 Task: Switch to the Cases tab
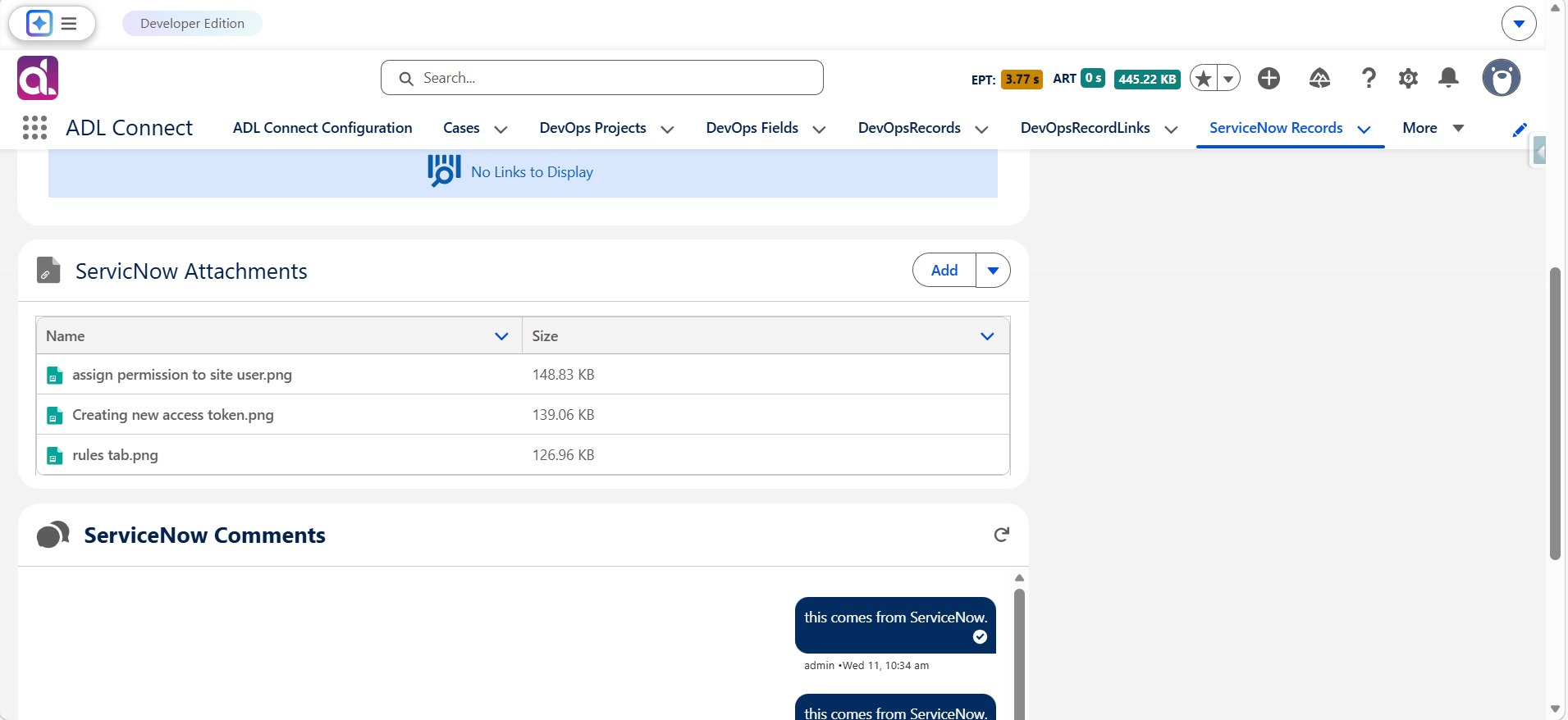click(x=461, y=128)
